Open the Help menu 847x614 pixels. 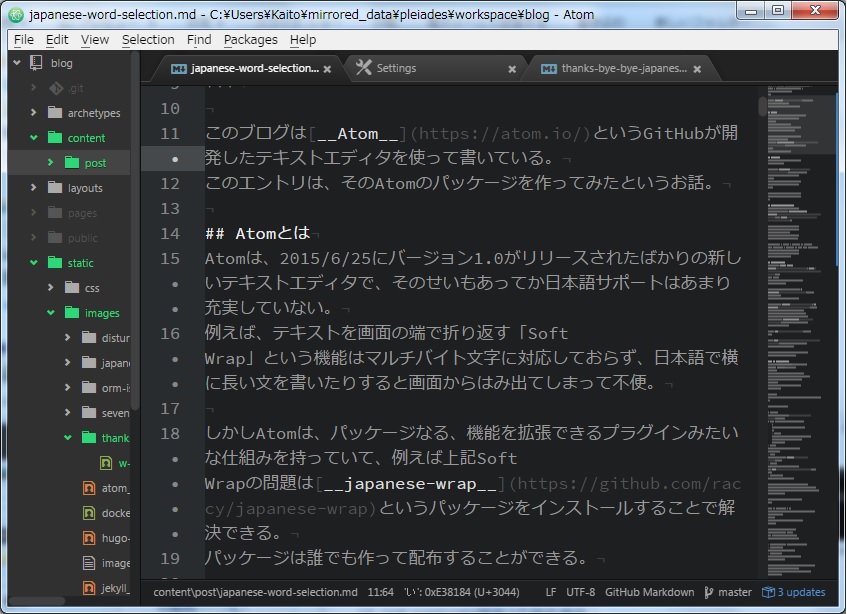tap(302, 39)
